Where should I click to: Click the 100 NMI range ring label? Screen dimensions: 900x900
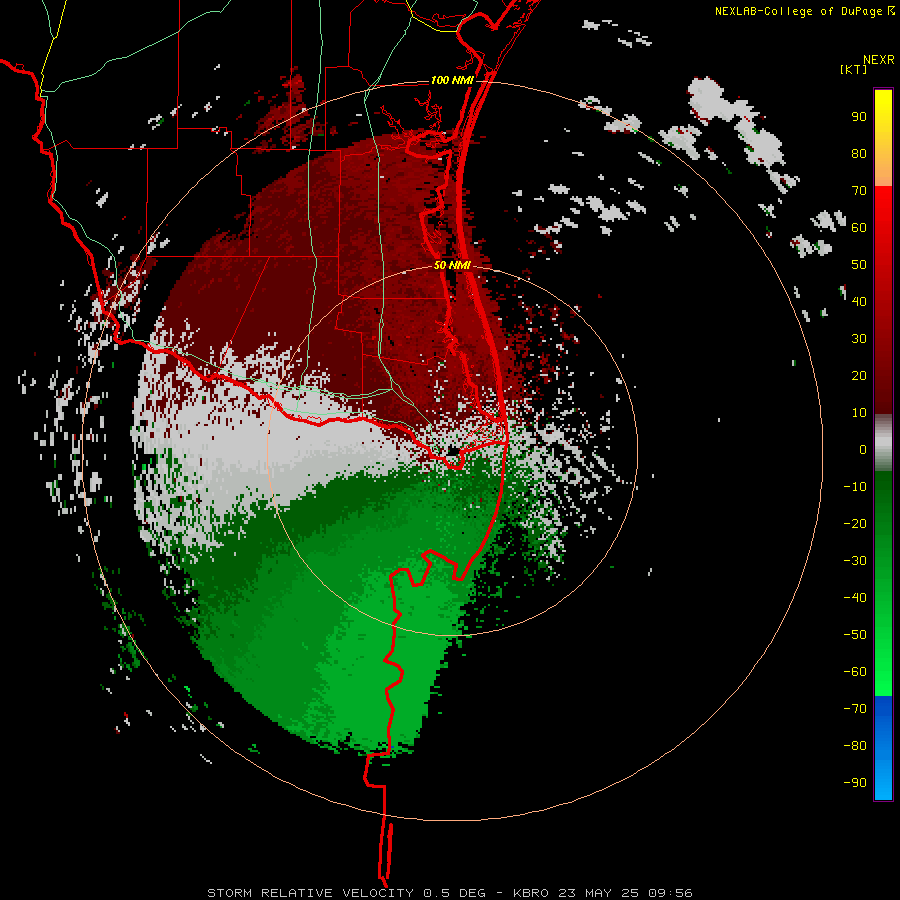[452, 80]
